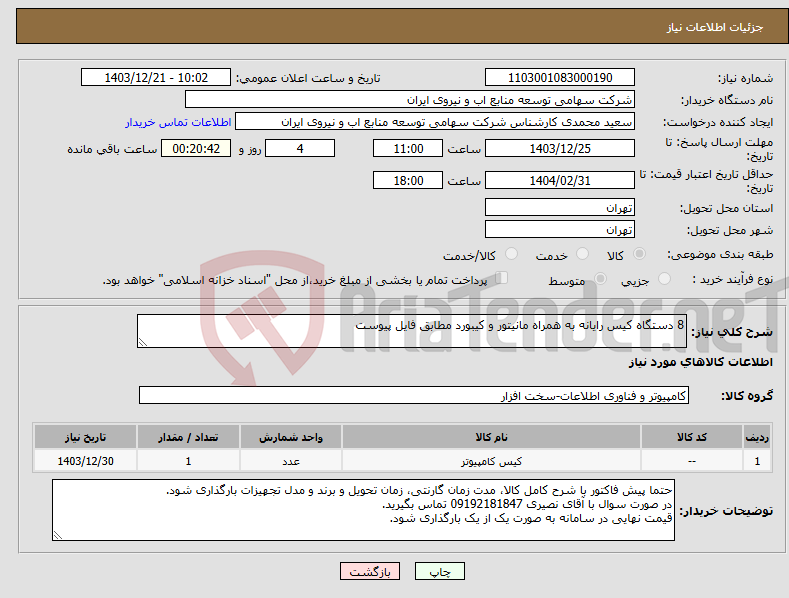Click the ردیف column header

(757, 437)
